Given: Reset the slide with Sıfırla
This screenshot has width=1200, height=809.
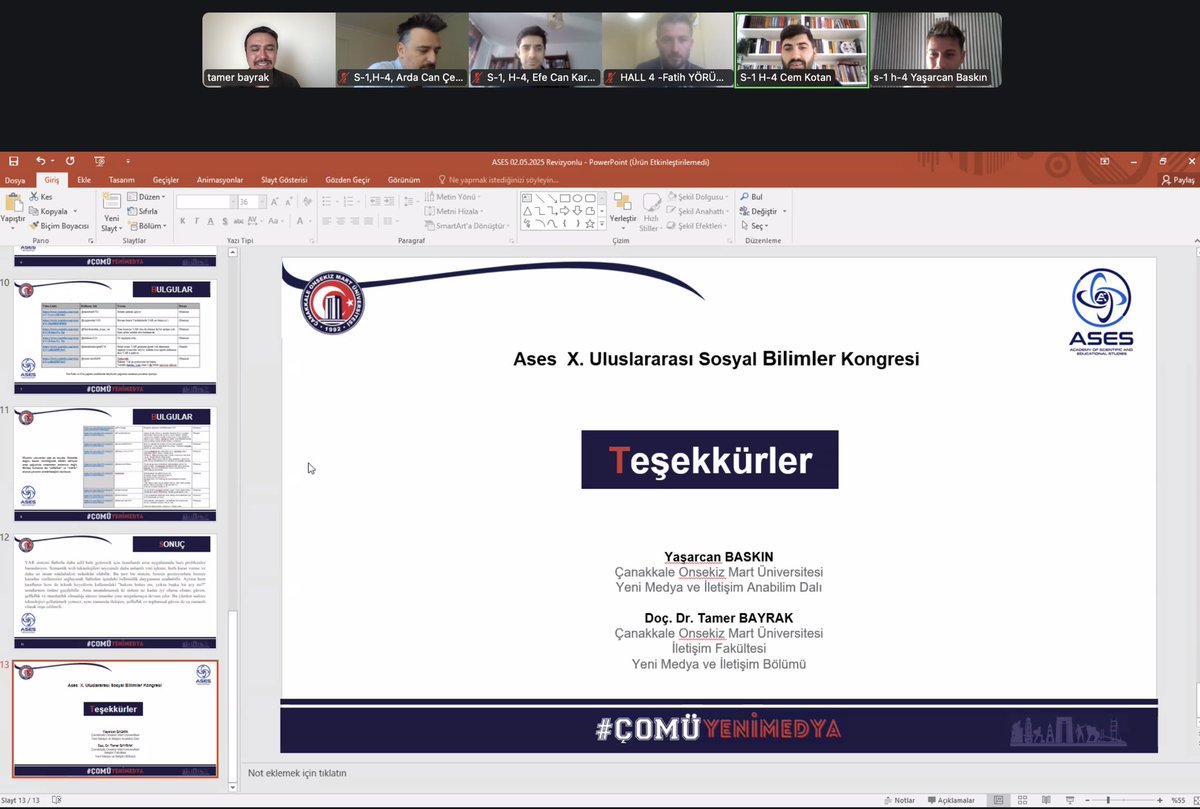Looking at the screenshot, I should coord(143,211).
